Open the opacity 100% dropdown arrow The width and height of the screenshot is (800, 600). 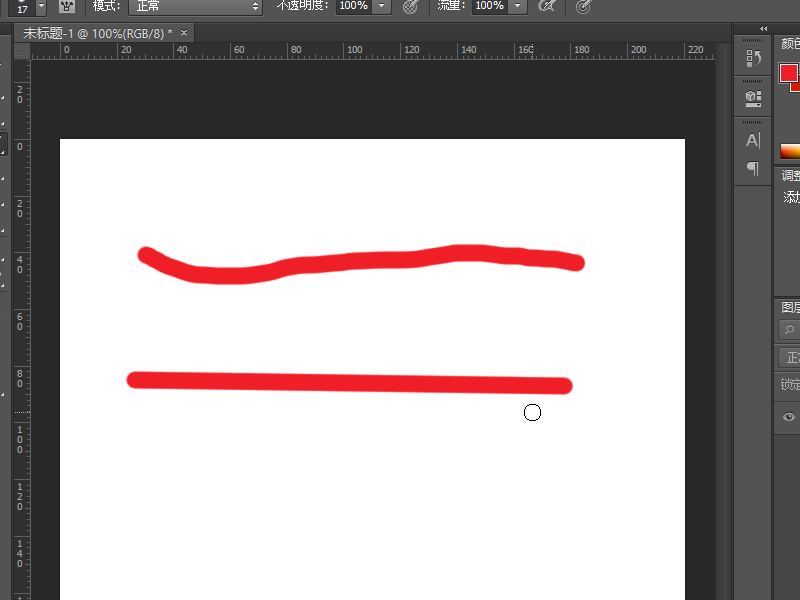(382, 7)
